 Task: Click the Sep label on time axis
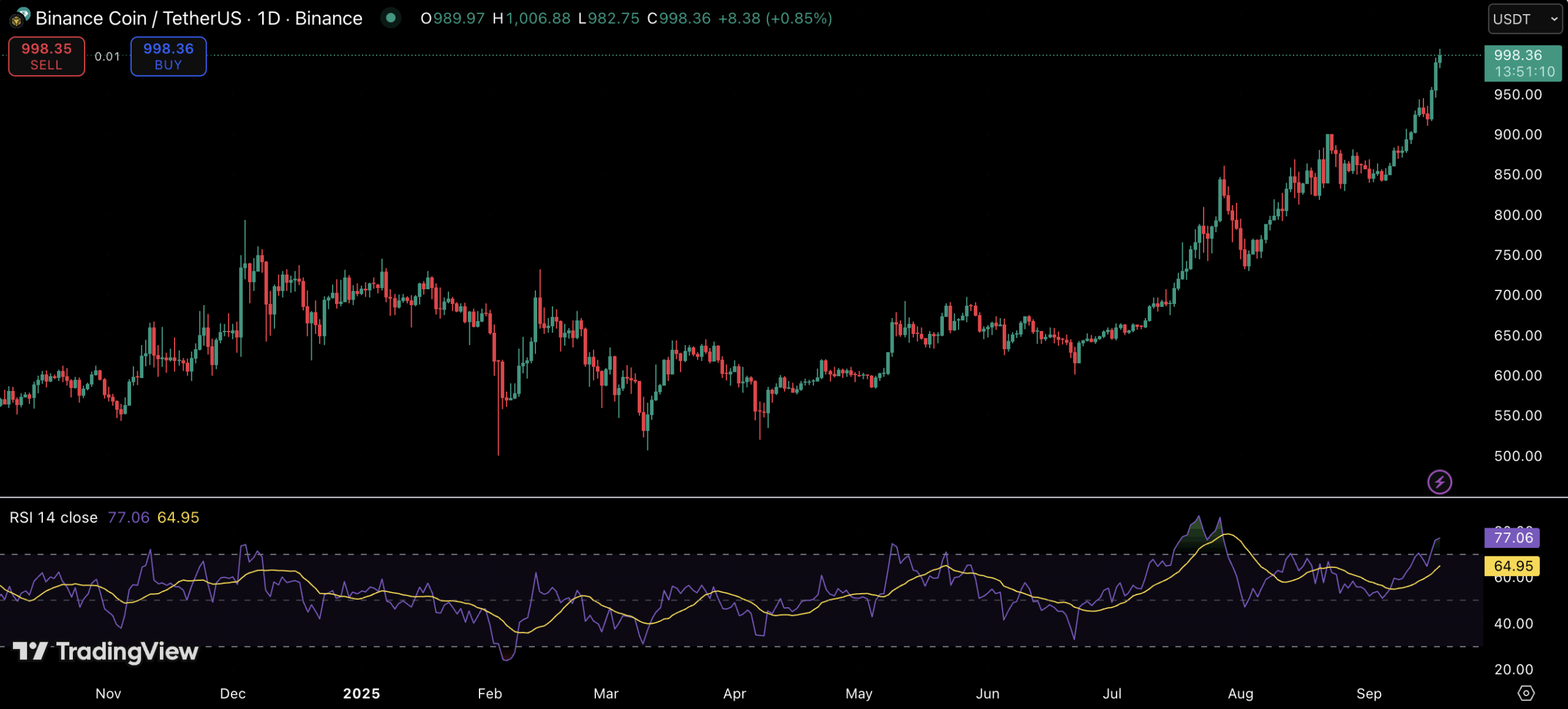[x=1368, y=693]
